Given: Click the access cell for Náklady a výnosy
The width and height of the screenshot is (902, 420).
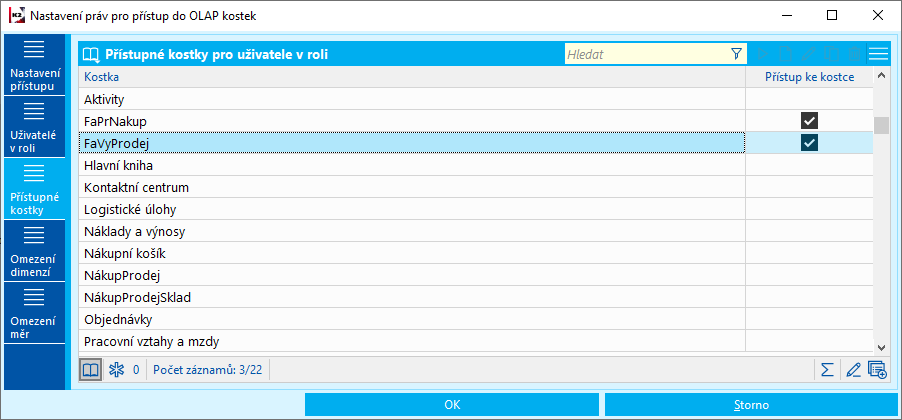Looking at the screenshot, I should [x=809, y=231].
